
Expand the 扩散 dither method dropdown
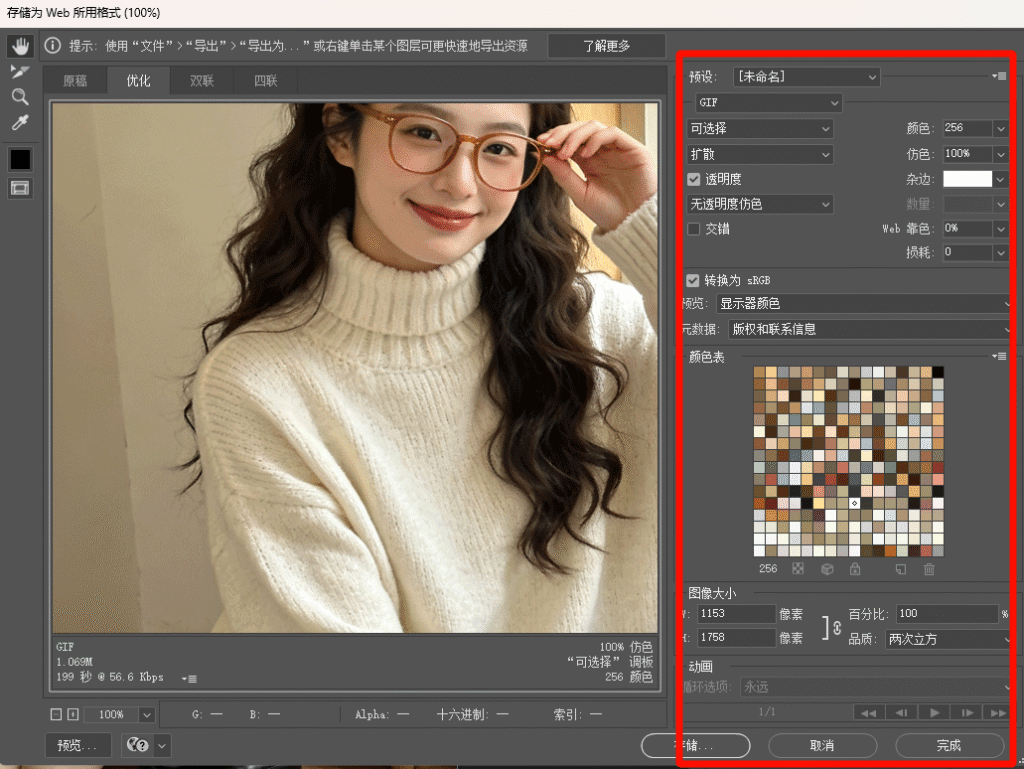(760, 154)
